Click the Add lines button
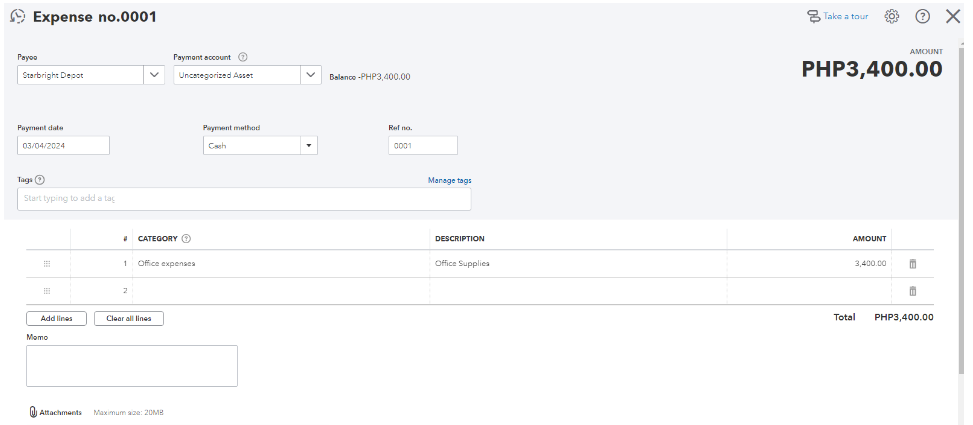 pyautogui.click(x=56, y=319)
